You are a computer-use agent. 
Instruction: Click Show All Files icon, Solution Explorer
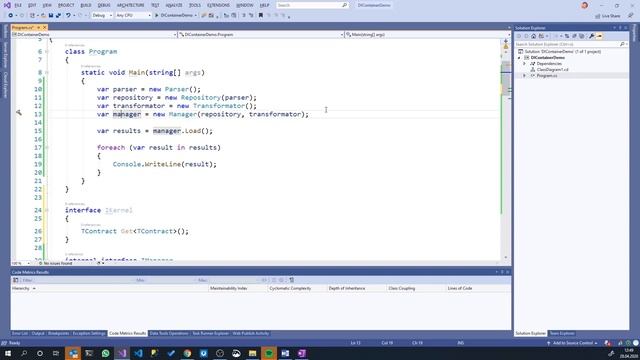pyautogui.click(x=582, y=36)
